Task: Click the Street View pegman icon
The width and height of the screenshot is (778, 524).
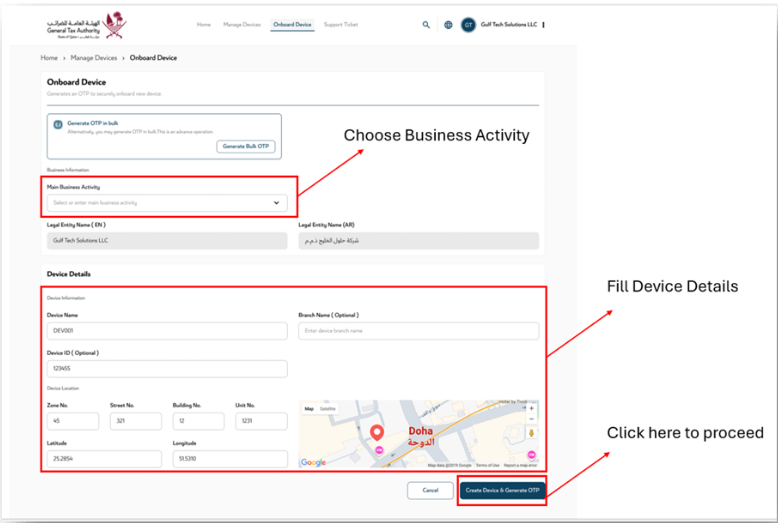Action: 531,433
